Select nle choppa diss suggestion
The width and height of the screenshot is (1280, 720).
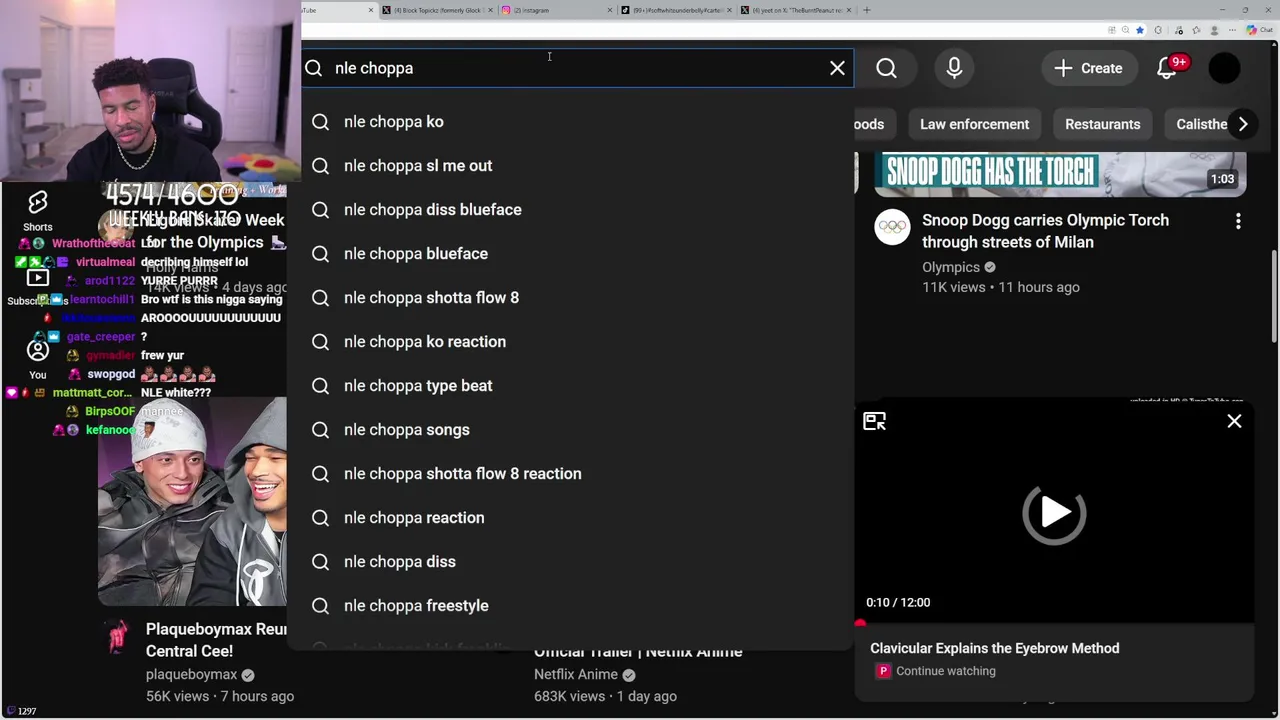570,562
